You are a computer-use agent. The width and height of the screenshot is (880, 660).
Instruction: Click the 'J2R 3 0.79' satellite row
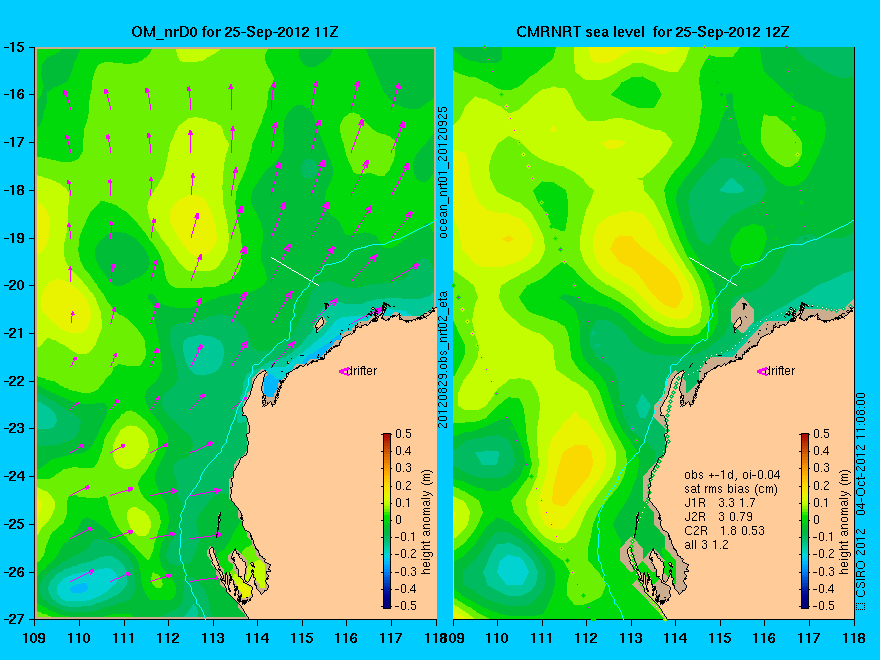[718, 516]
